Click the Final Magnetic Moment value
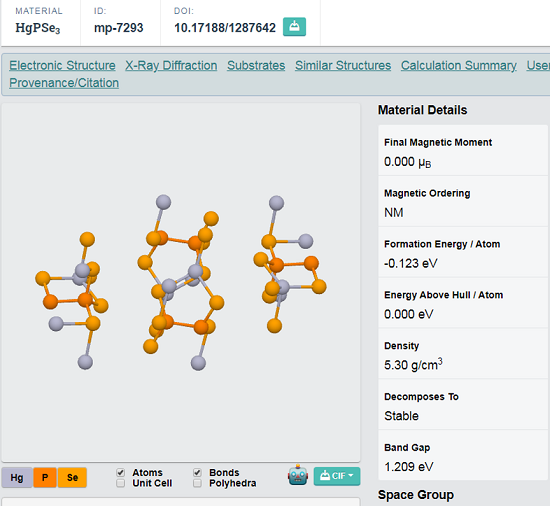Viewport: 550px width, 506px height. (408, 162)
